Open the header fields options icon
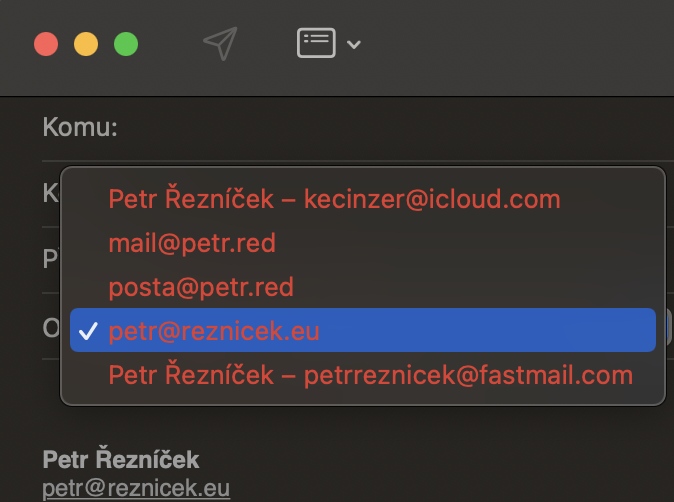Screen dimensions: 674x502 pos(315,43)
